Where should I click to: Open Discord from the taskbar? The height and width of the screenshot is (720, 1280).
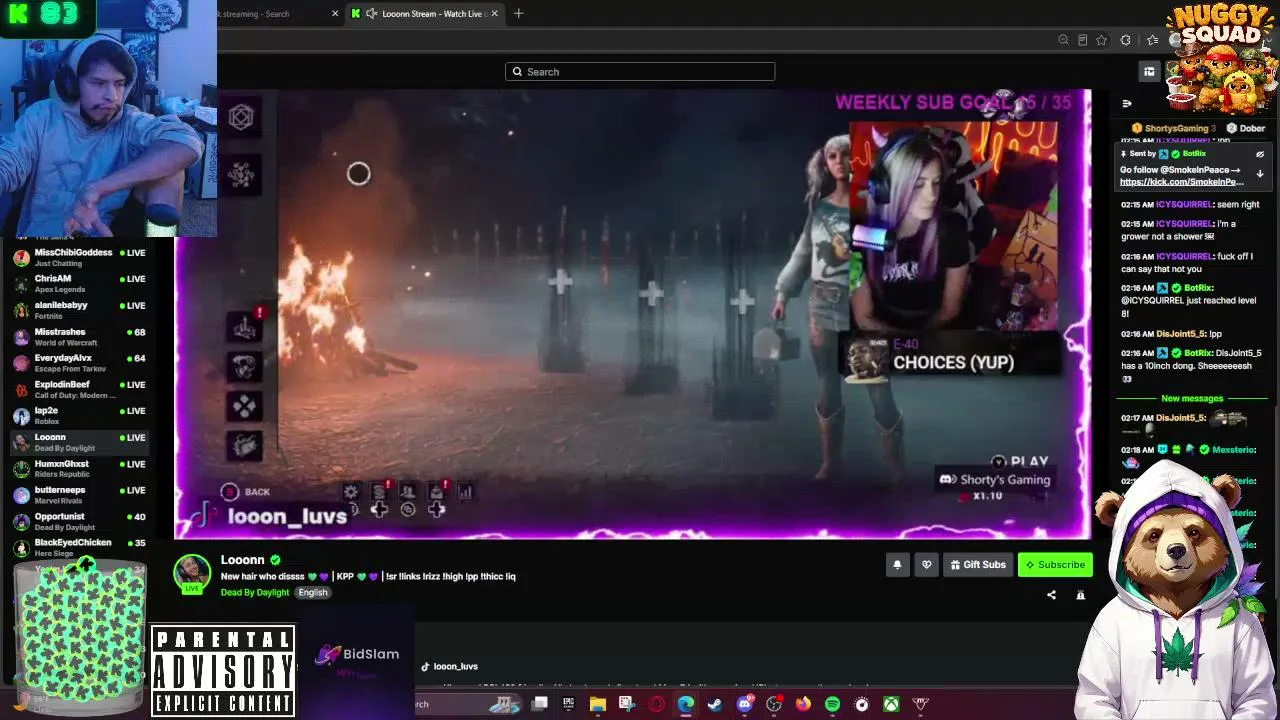click(x=745, y=704)
